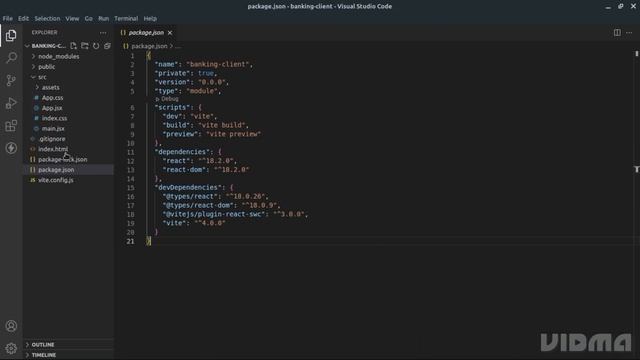Click line number 21 in the gutter
This screenshot has height=360, width=640.
[130, 241]
